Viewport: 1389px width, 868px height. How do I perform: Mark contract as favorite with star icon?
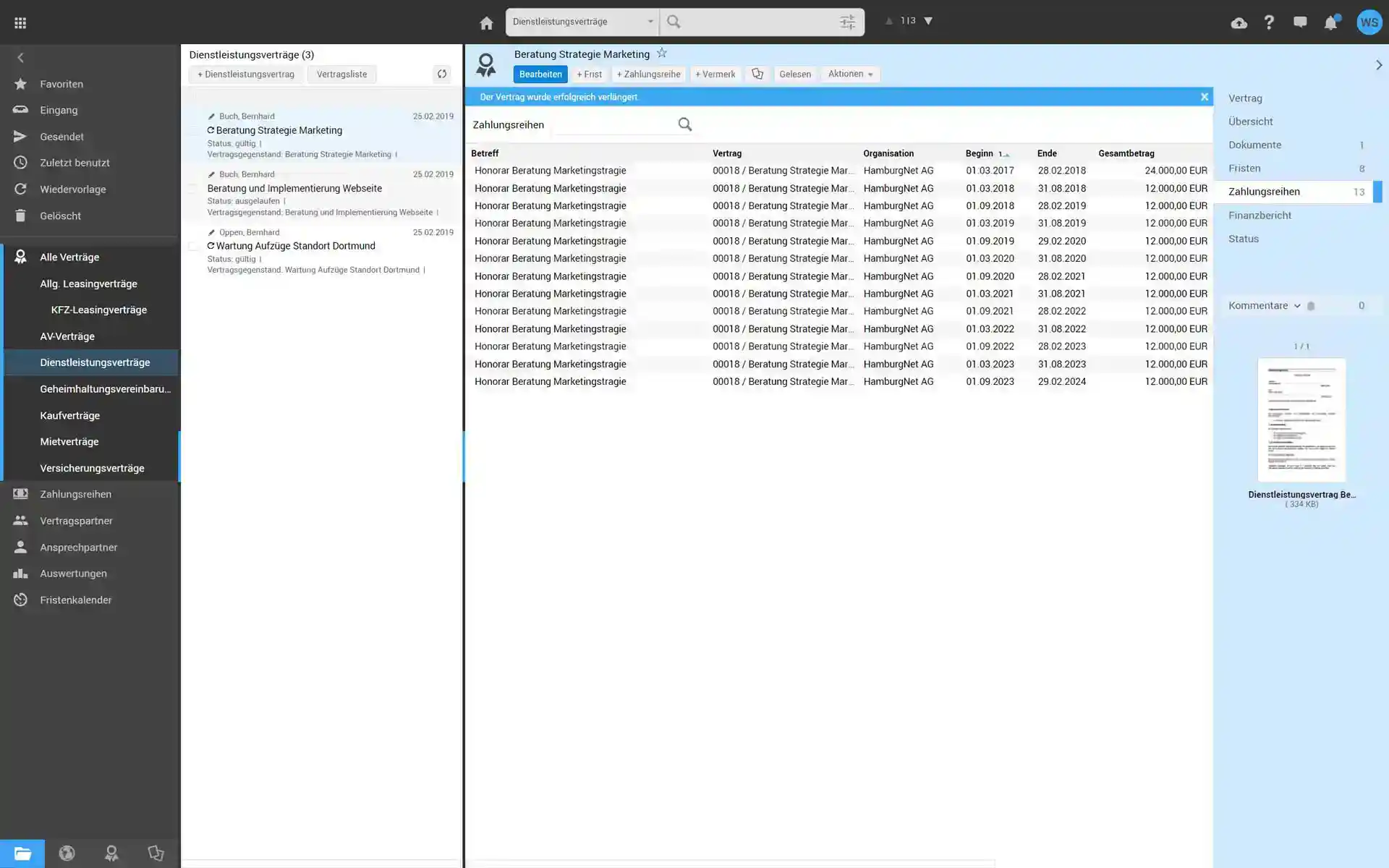point(661,54)
